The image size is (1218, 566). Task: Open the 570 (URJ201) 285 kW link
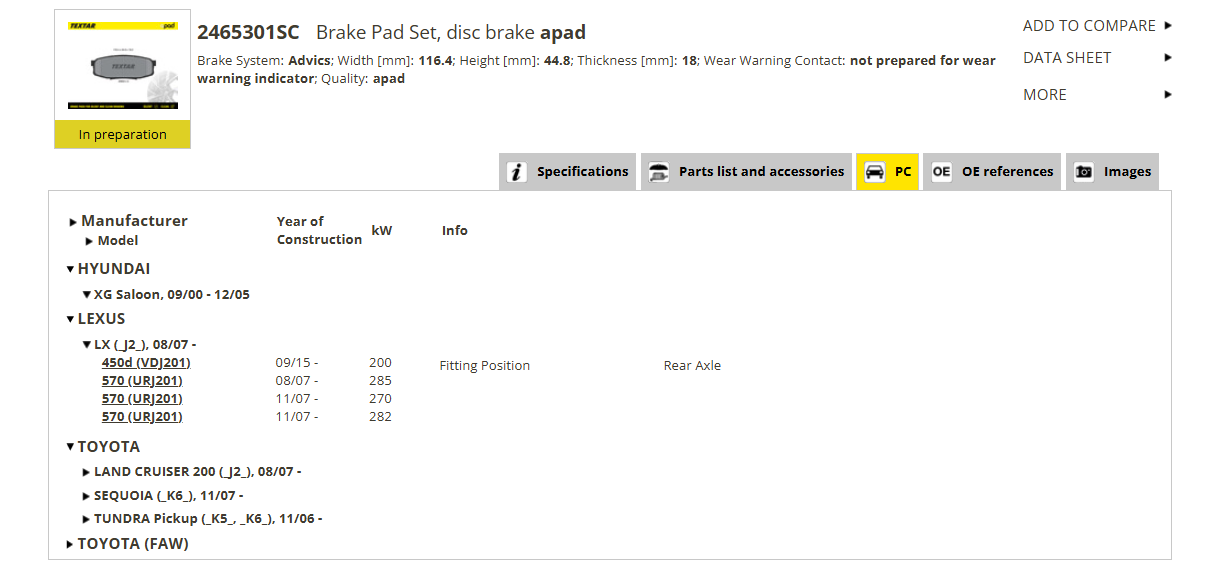(142, 381)
